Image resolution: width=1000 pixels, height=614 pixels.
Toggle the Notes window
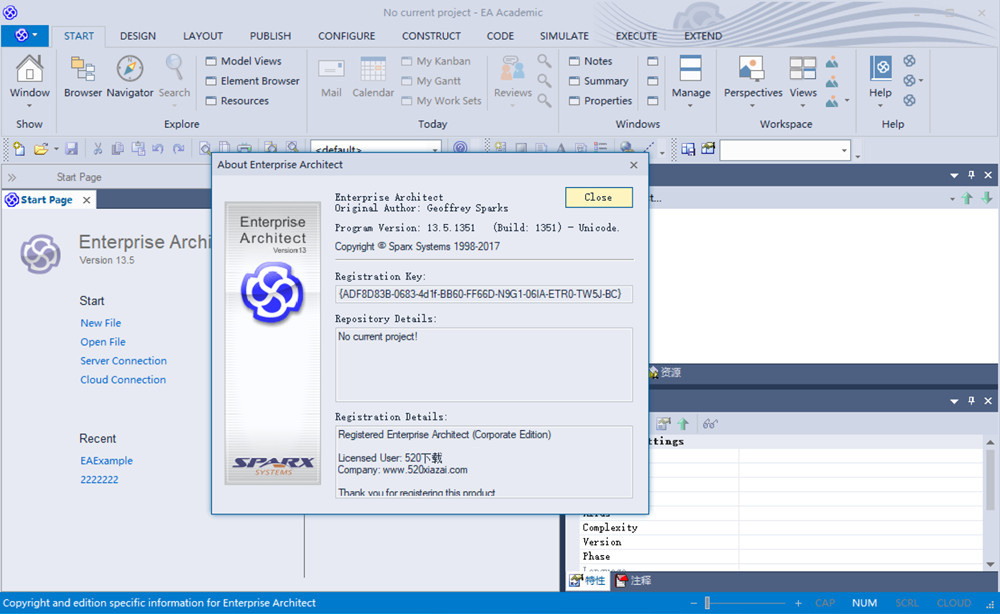click(x=590, y=61)
